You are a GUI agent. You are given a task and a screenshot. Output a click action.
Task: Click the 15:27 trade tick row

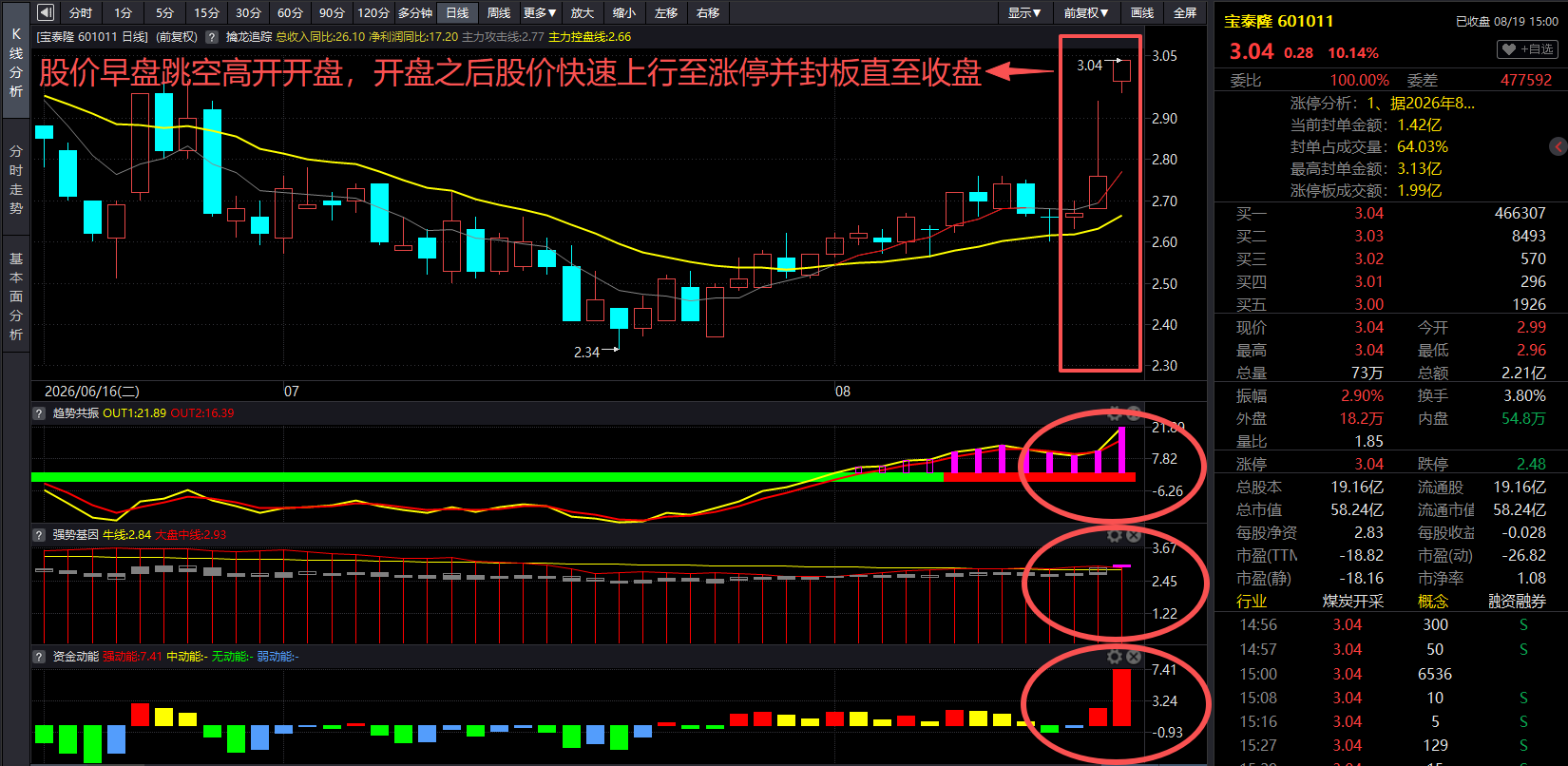(x=1390, y=746)
